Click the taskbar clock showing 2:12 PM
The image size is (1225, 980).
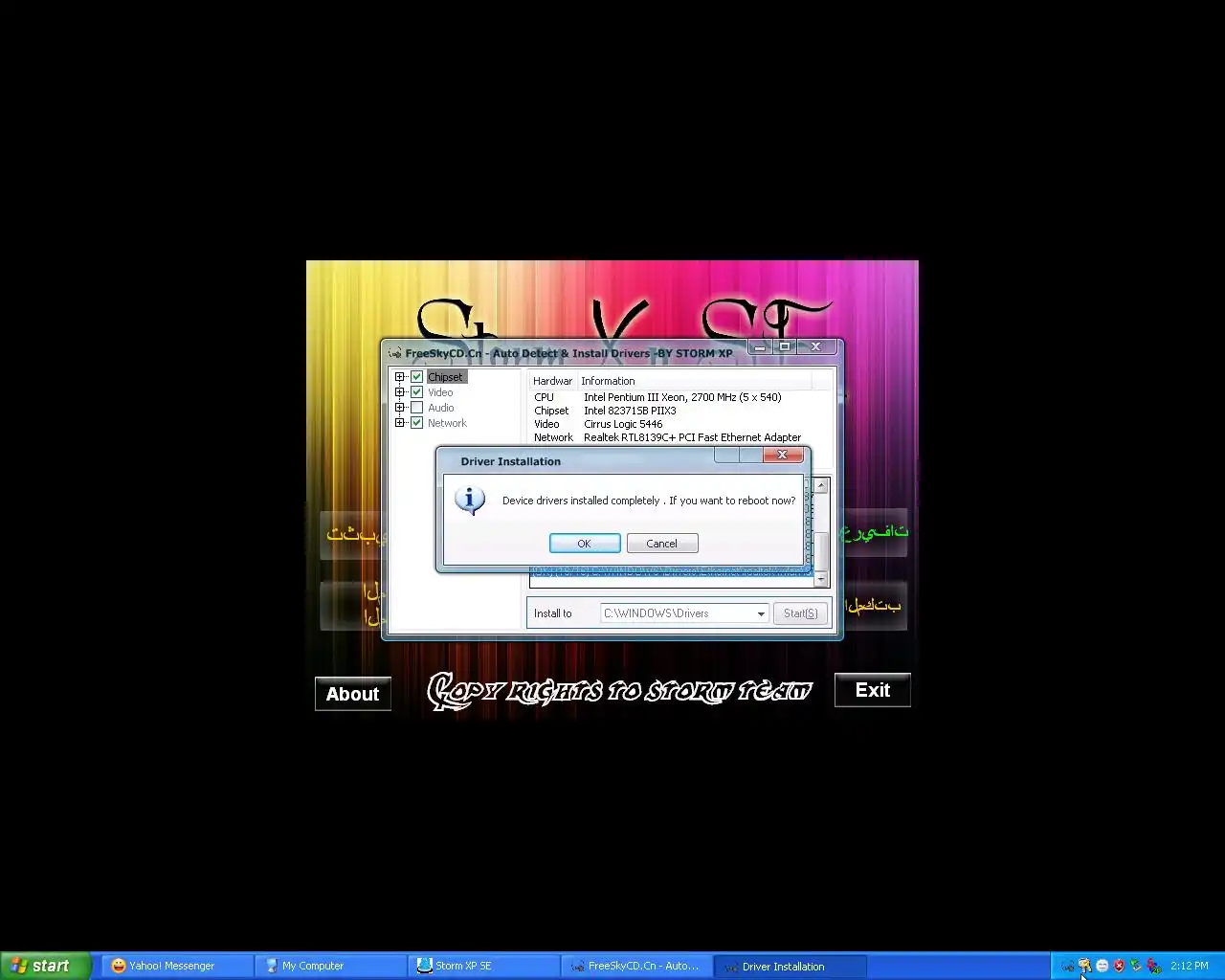click(1190, 966)
